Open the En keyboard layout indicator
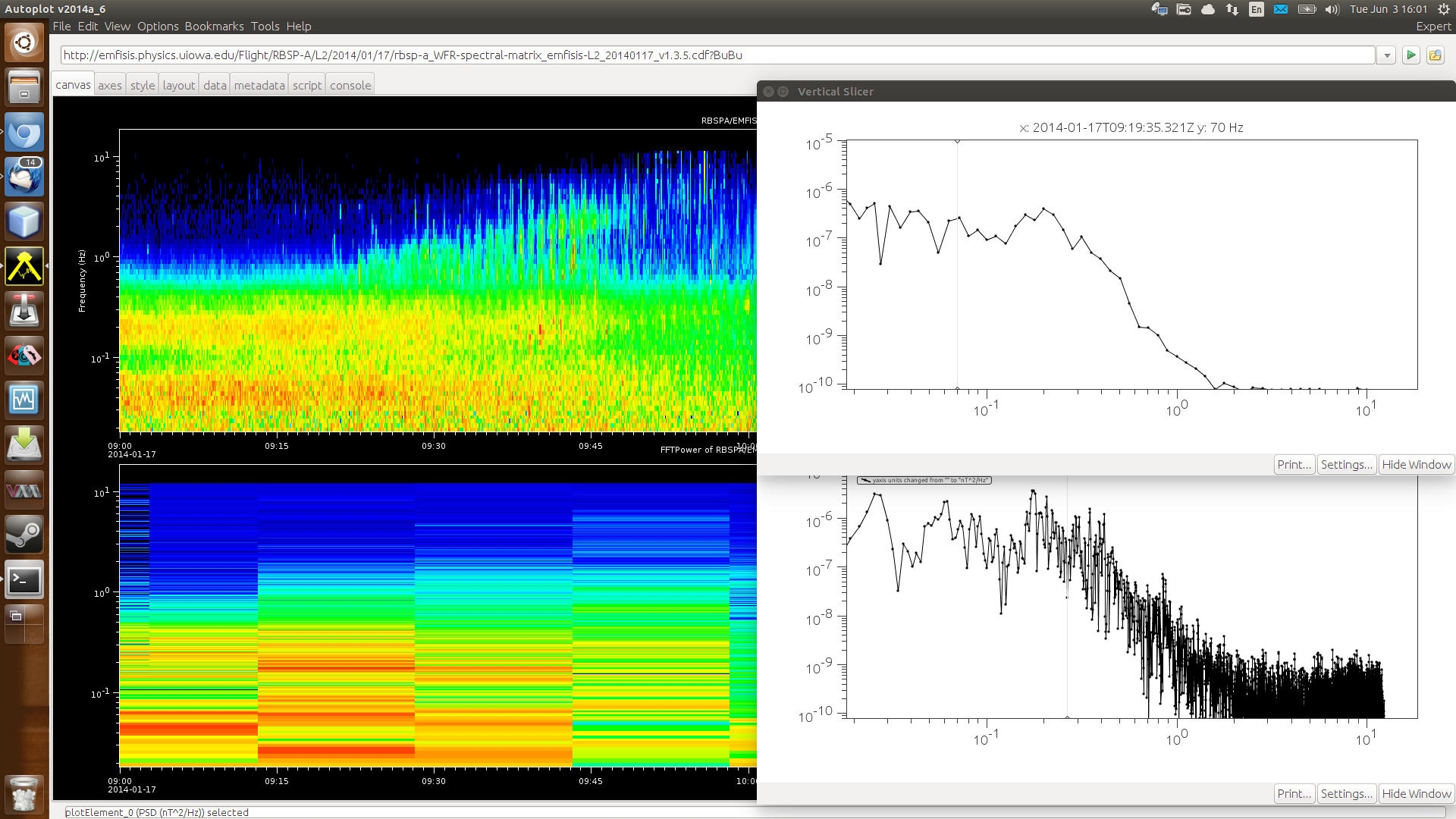 pos(1257,9)
